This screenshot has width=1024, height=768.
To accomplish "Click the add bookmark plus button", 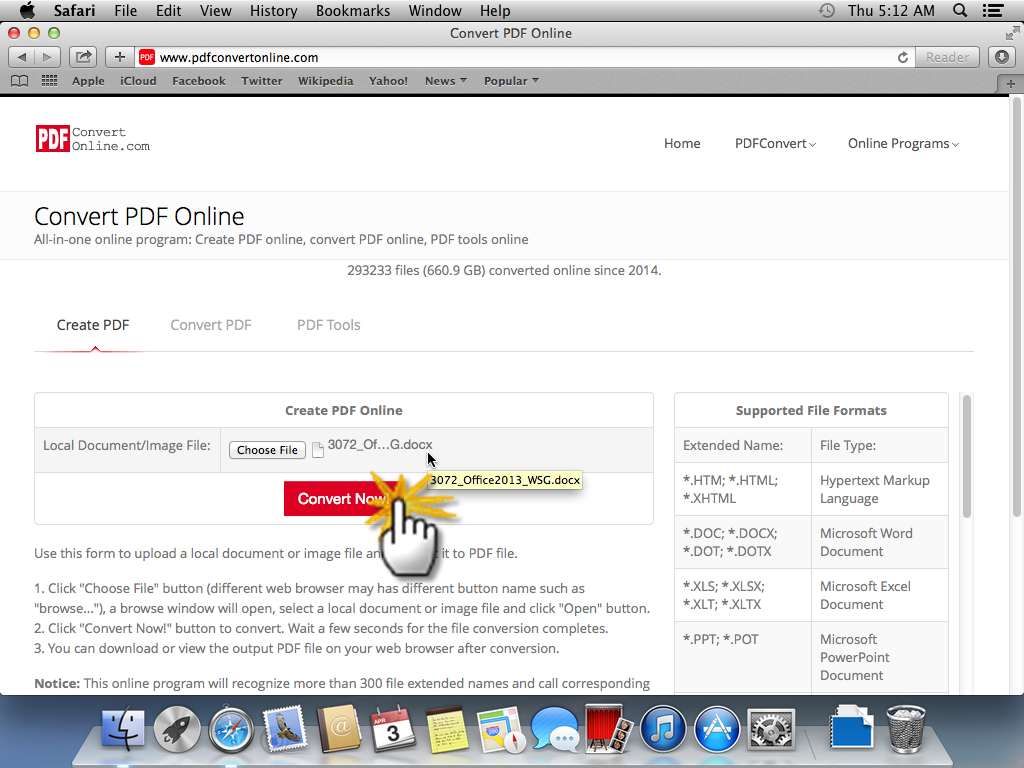I will pyautogui.click(x=119, y=57).
